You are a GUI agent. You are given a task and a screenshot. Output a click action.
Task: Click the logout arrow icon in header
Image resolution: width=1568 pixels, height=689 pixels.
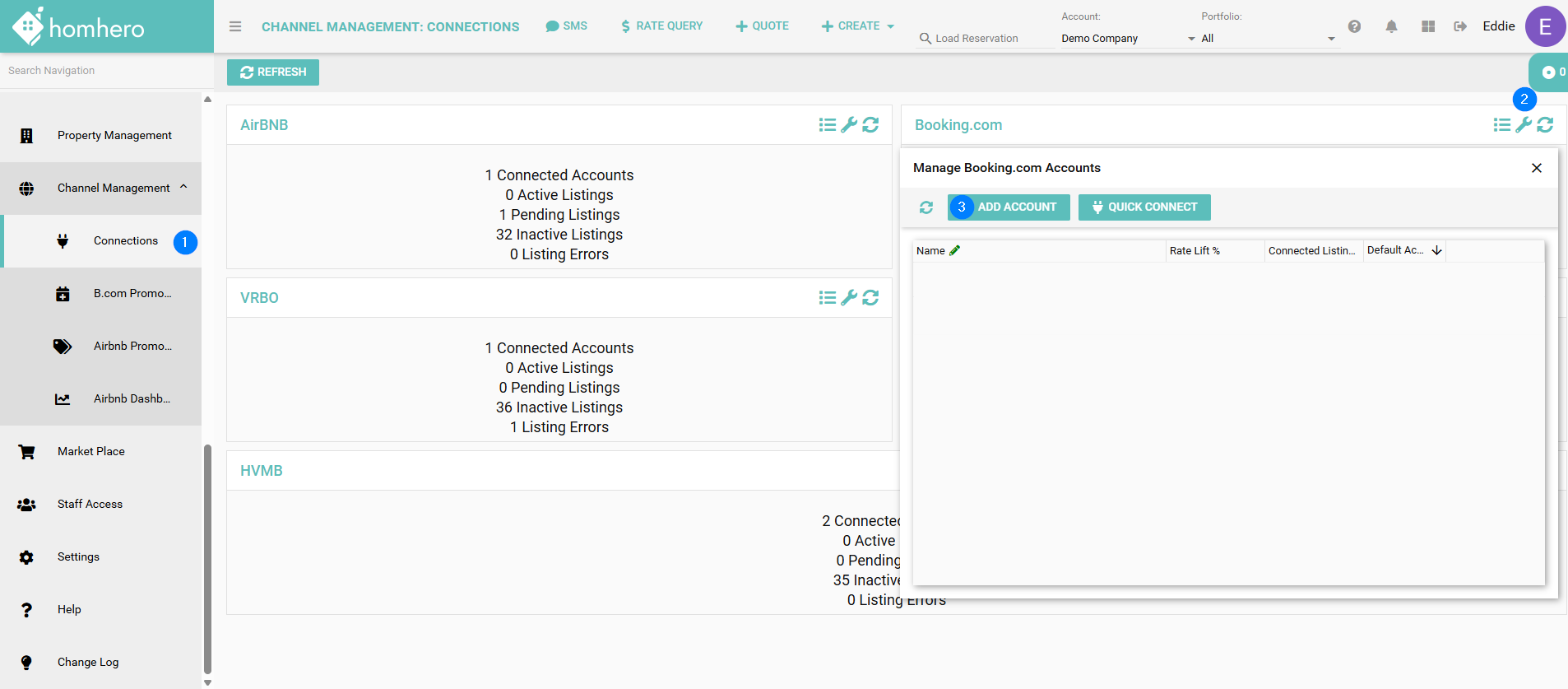(1460, 26)
